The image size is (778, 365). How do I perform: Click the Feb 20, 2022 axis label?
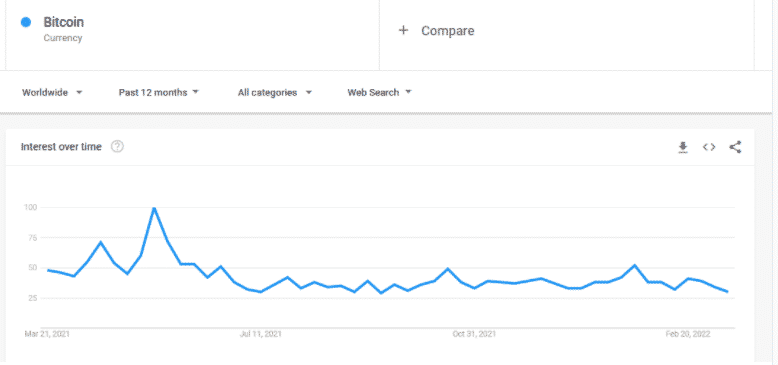click(688, 334)
